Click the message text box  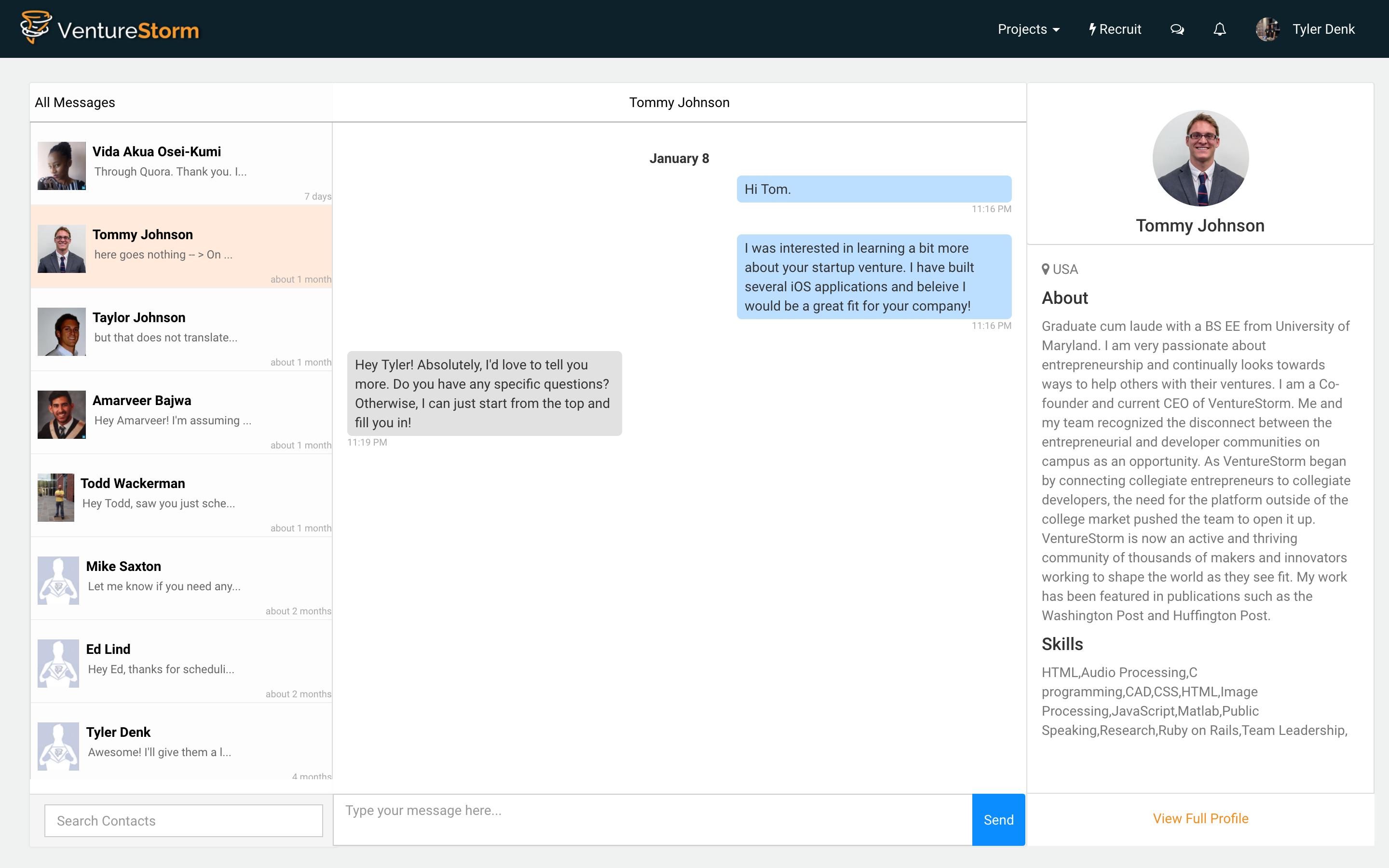[x=652, y=819]
